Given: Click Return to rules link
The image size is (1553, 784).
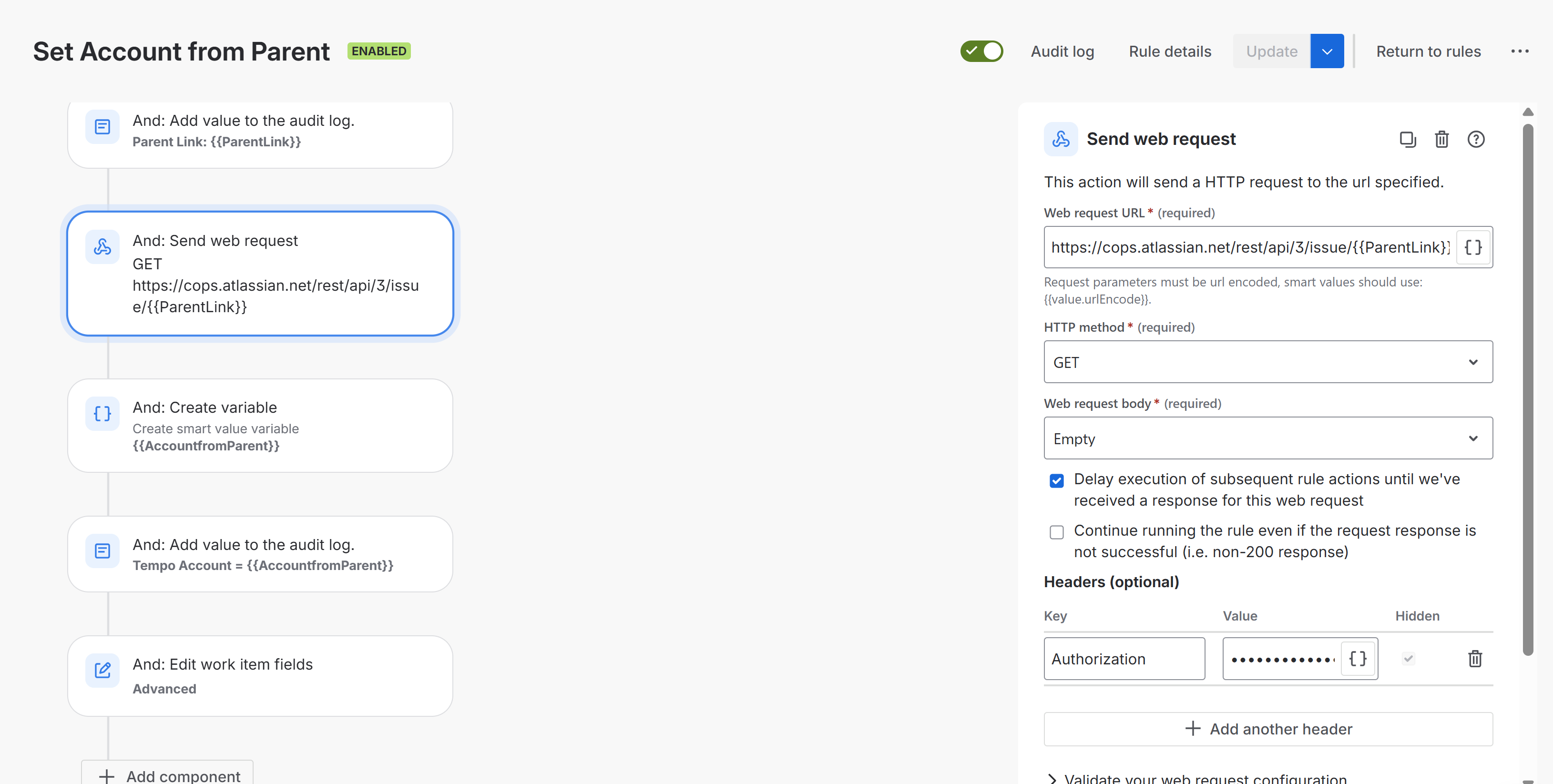Looking at the screenshot, I should click(1428, 51).
